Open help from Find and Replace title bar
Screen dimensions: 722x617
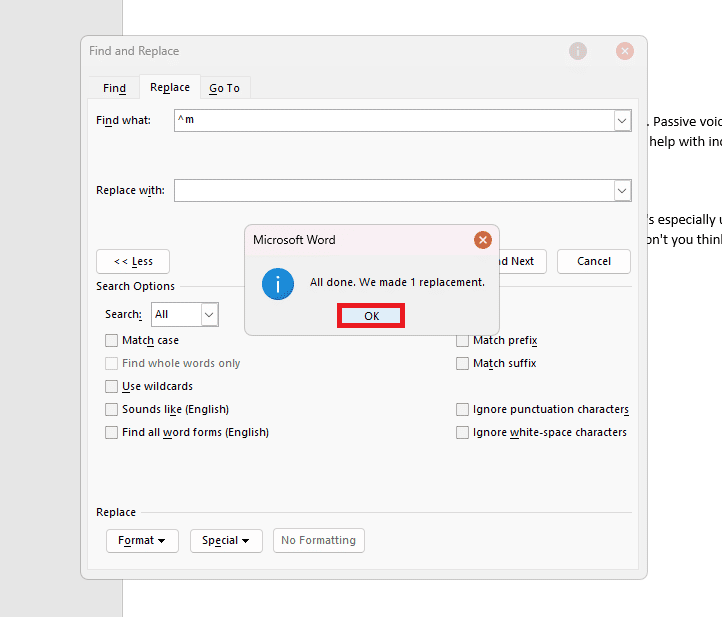[x=578, y=51]
